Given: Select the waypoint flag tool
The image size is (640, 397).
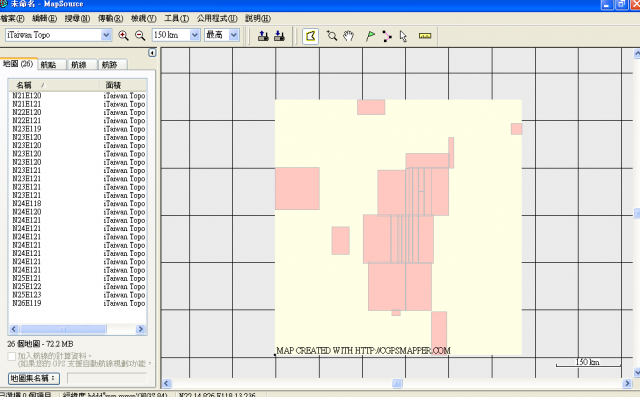Looking at the screenshot, I should click(370, 36).
